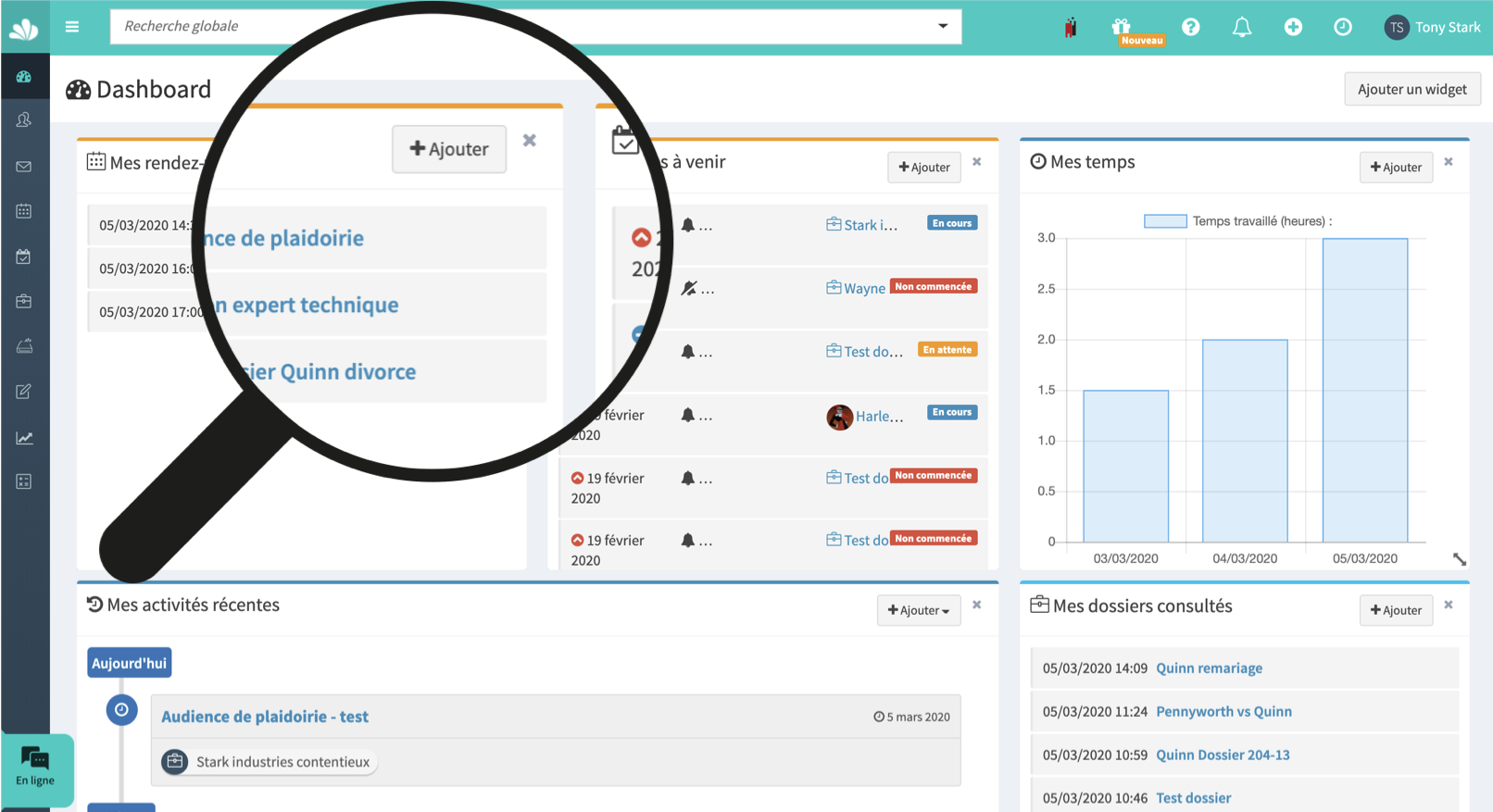Open the Audience de plaidoirie - test activity

265,717
